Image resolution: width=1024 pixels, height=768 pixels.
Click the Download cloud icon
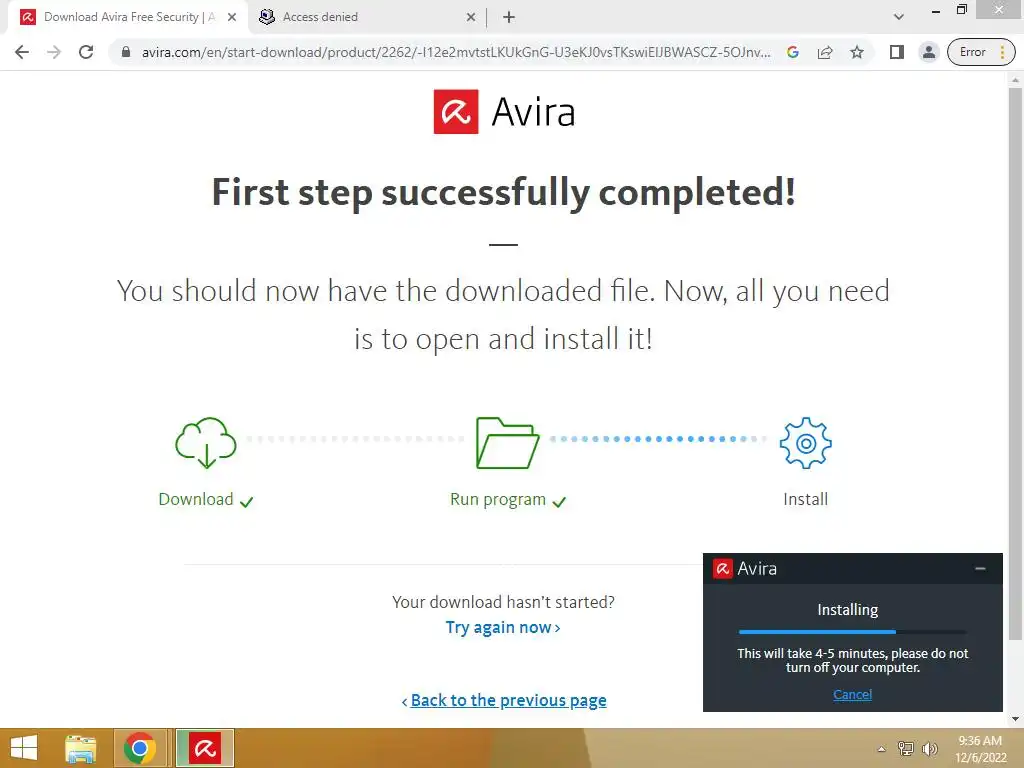click(206, 443)
